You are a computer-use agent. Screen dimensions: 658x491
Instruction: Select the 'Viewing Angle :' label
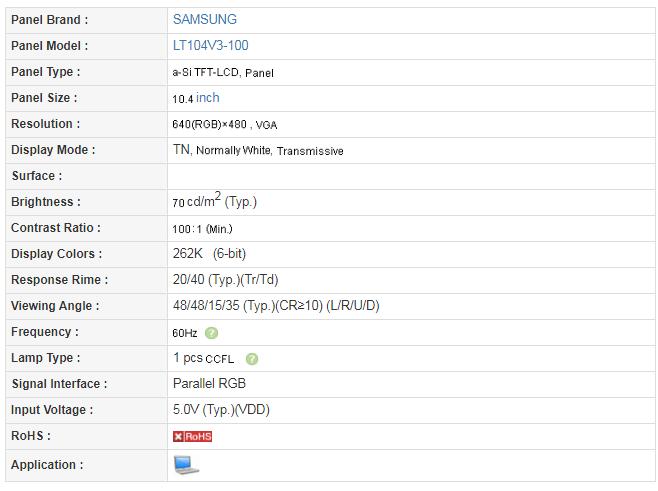(55, 306)
